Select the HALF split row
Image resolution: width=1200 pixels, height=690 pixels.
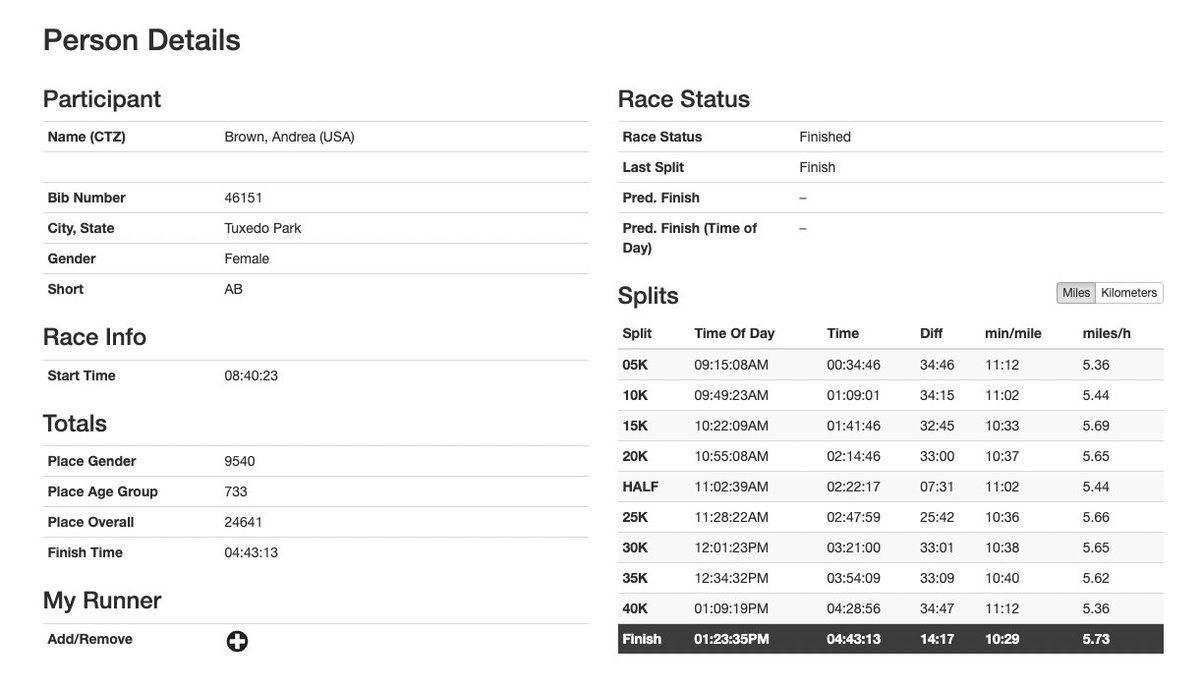pyautogui.click(x=890, y=486)
